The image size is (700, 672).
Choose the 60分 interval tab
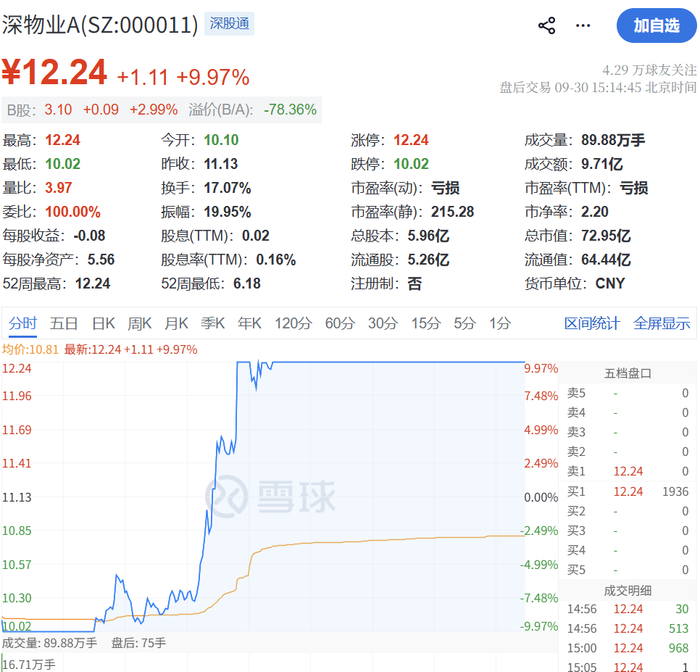click(x=340, y=323)
